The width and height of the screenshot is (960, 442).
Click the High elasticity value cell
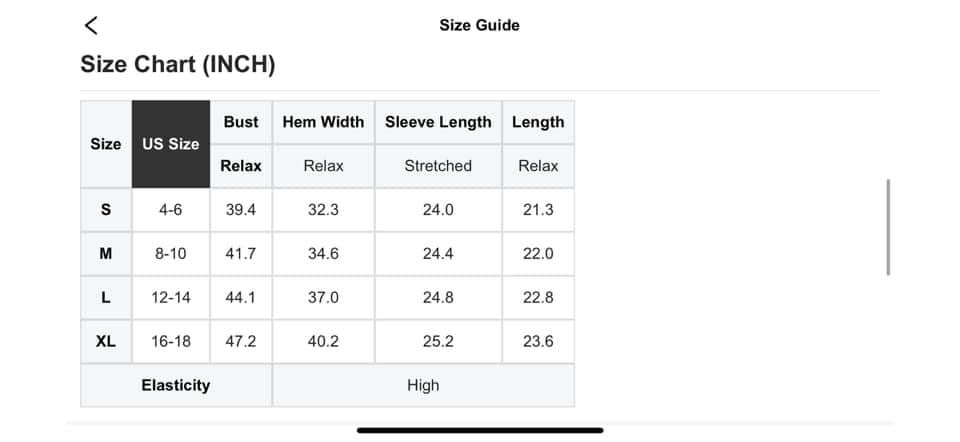(x=423, y=385)
